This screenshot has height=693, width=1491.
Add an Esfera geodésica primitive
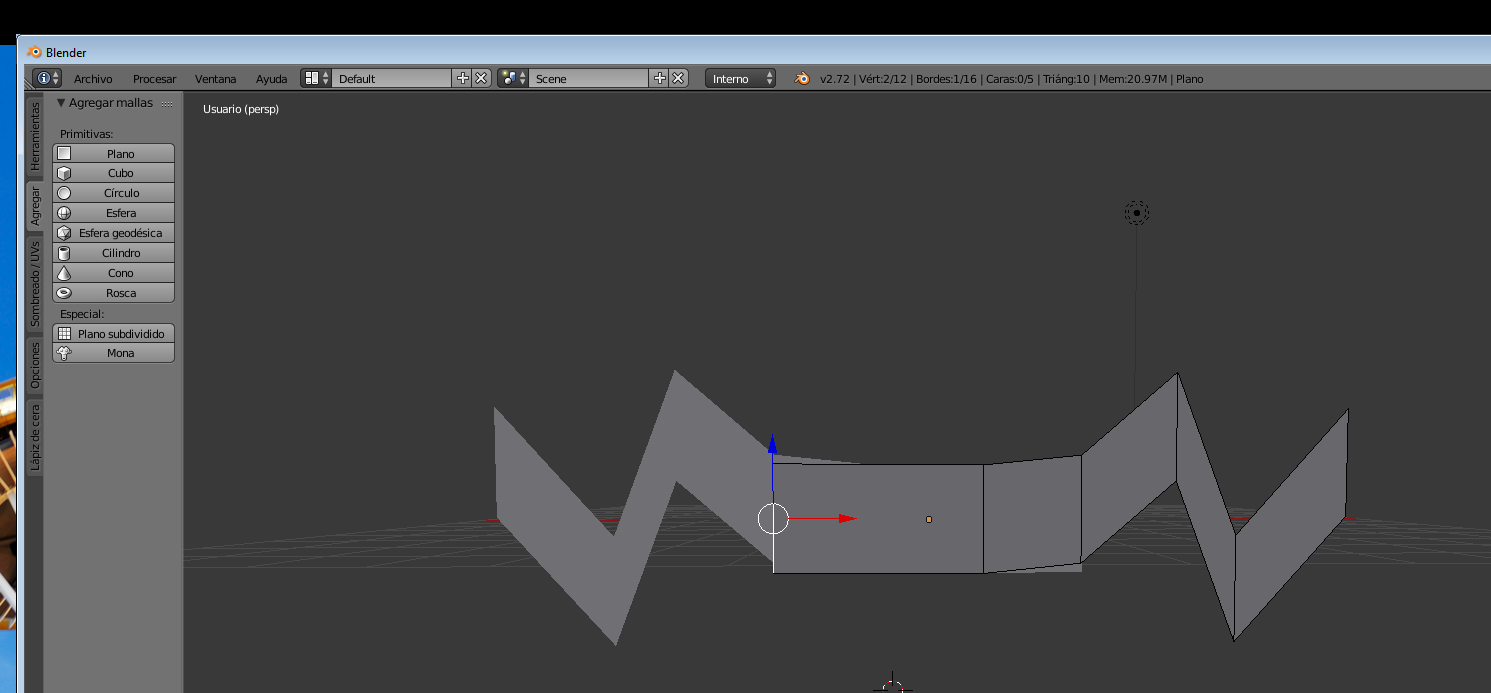coord(113,233)
